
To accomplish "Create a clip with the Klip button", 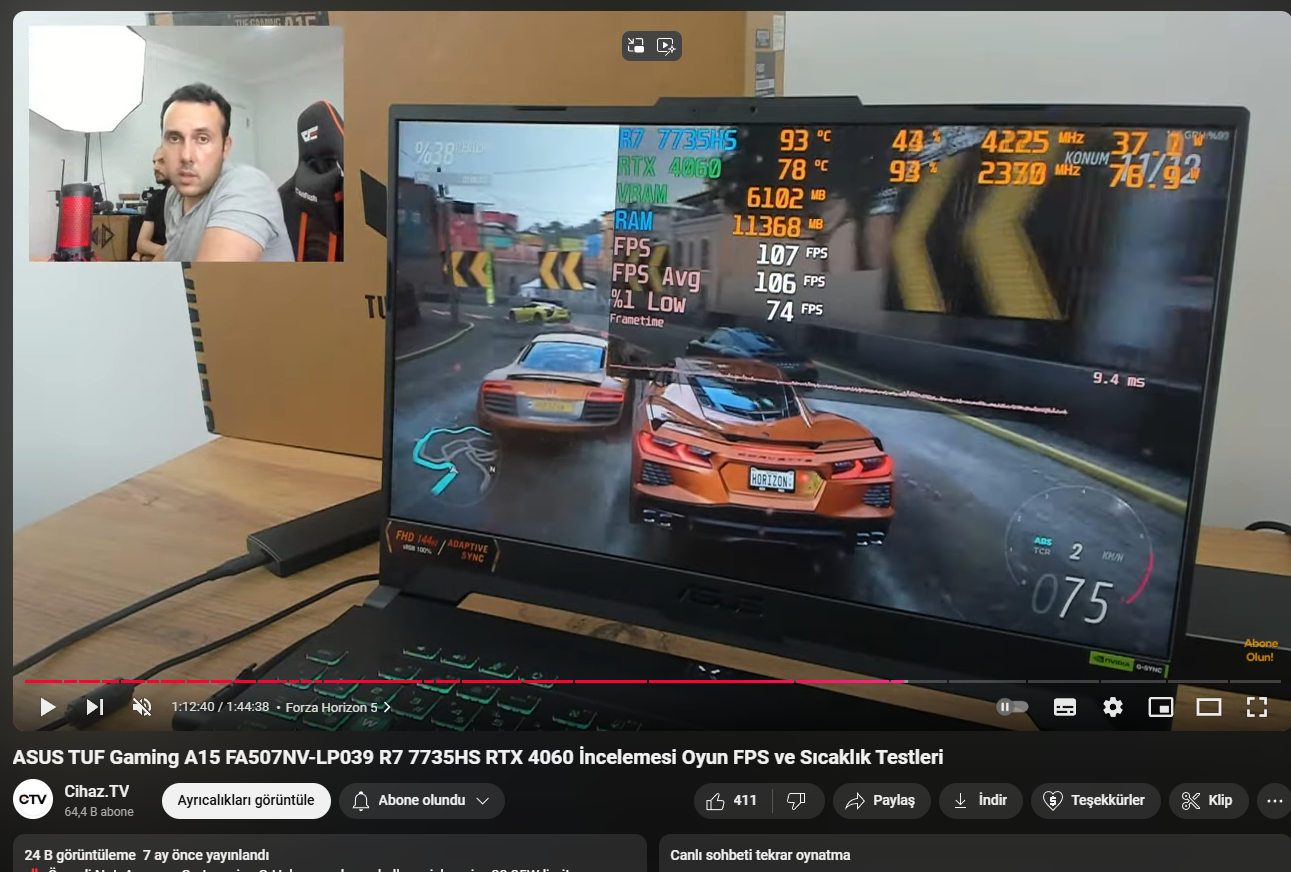I will coord(1207,801).
